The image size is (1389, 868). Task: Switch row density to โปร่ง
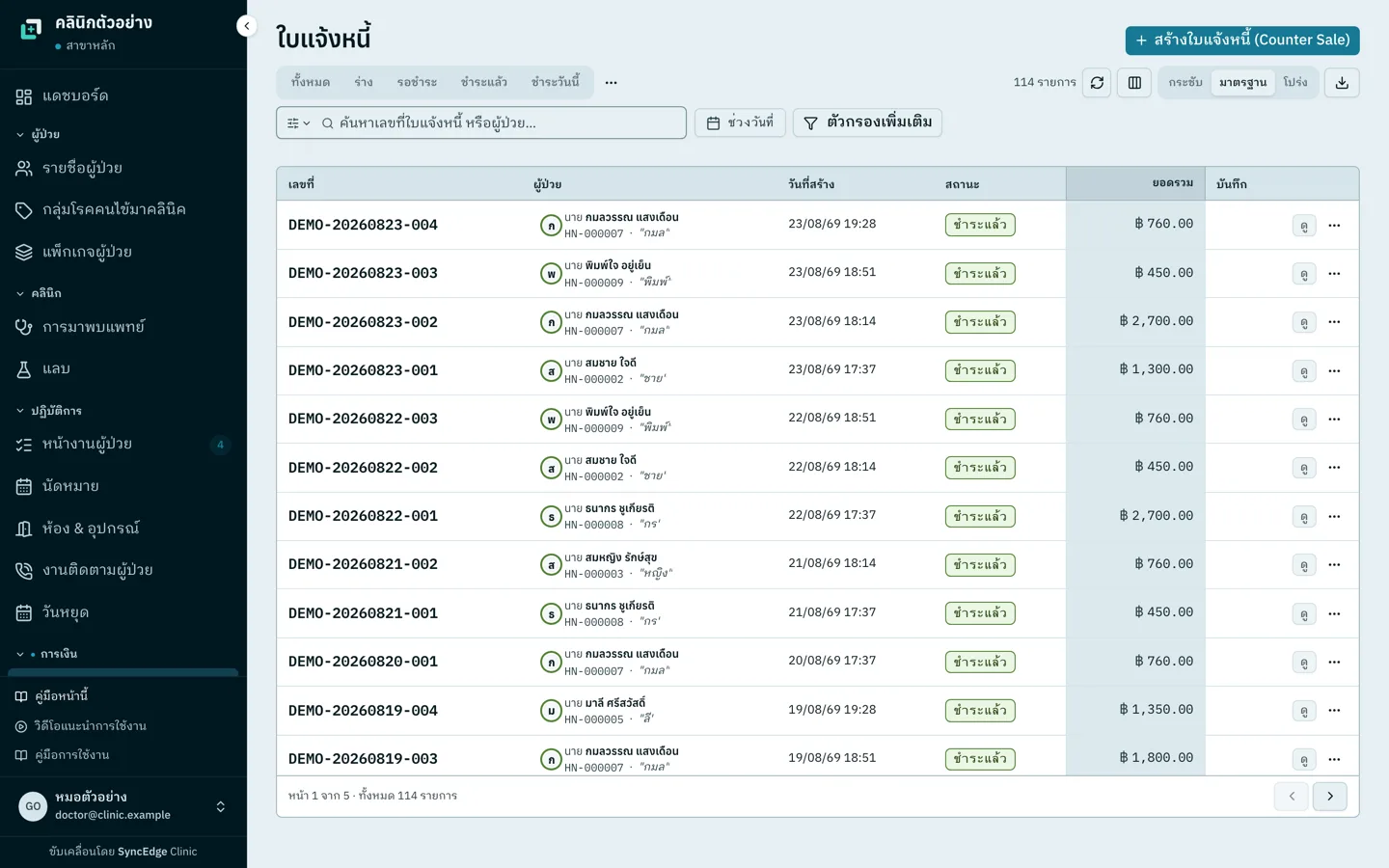pos(1295,83)
